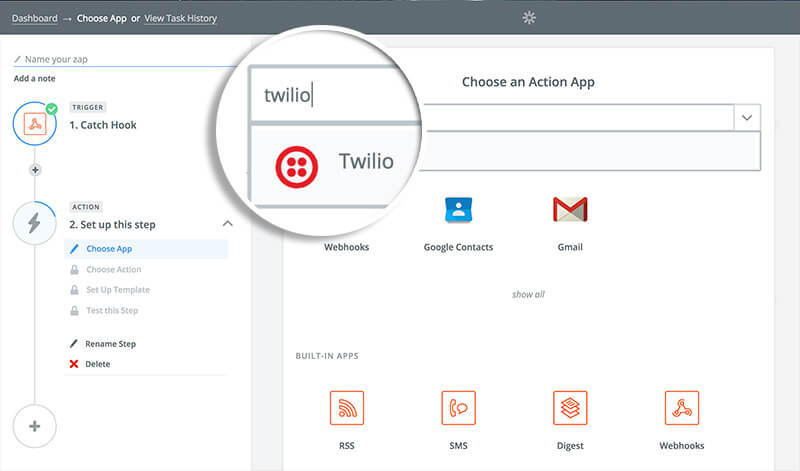Click the TRIGGER badge label
Screen dimensions: 800x471
[x=88, y=107]
